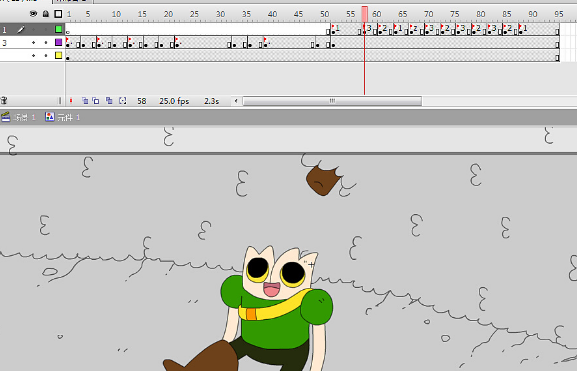Enable the onion skin icon

point(85,101)
